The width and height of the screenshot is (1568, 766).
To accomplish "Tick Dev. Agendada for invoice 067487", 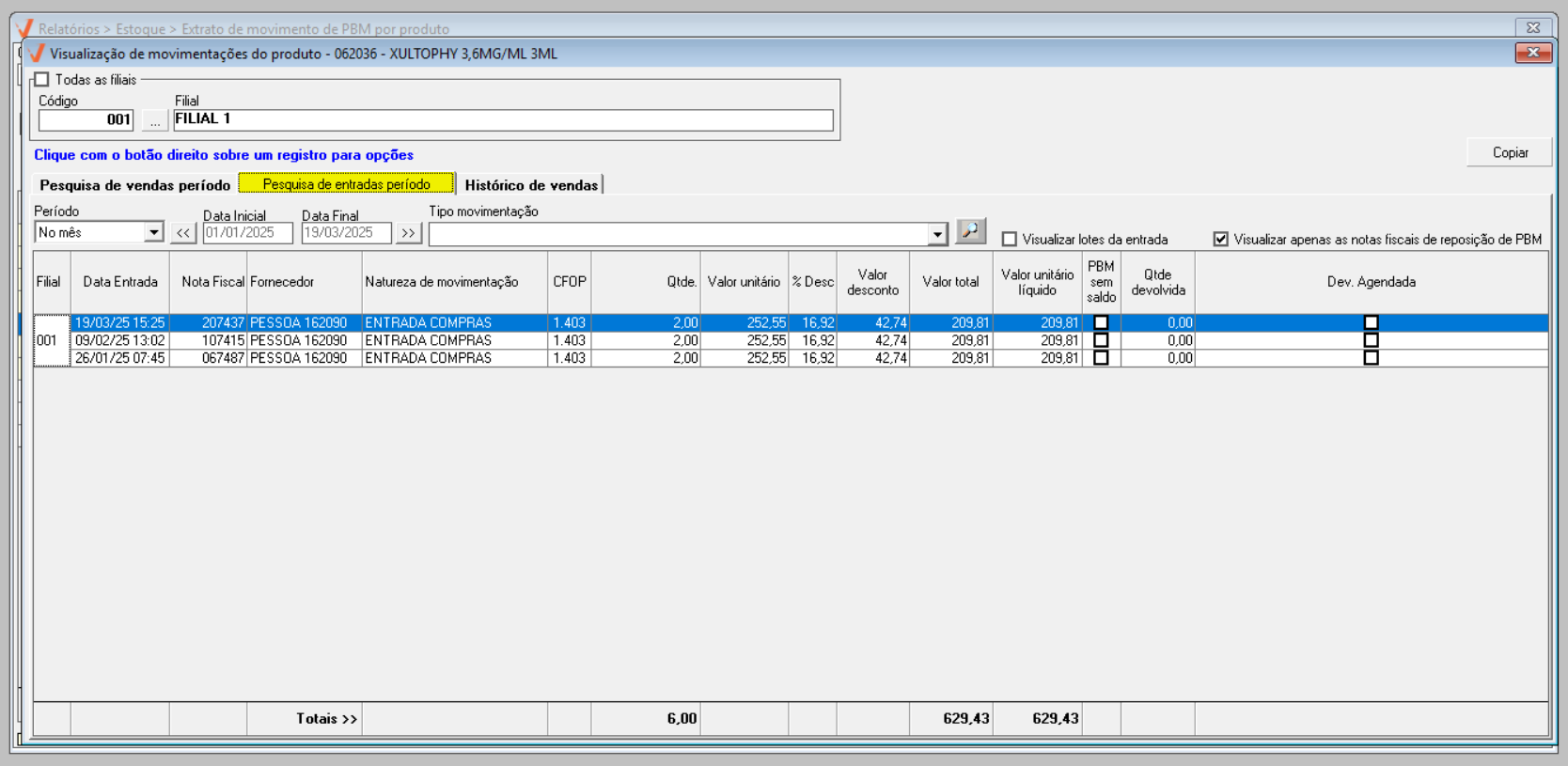I will click(1371, 358).
